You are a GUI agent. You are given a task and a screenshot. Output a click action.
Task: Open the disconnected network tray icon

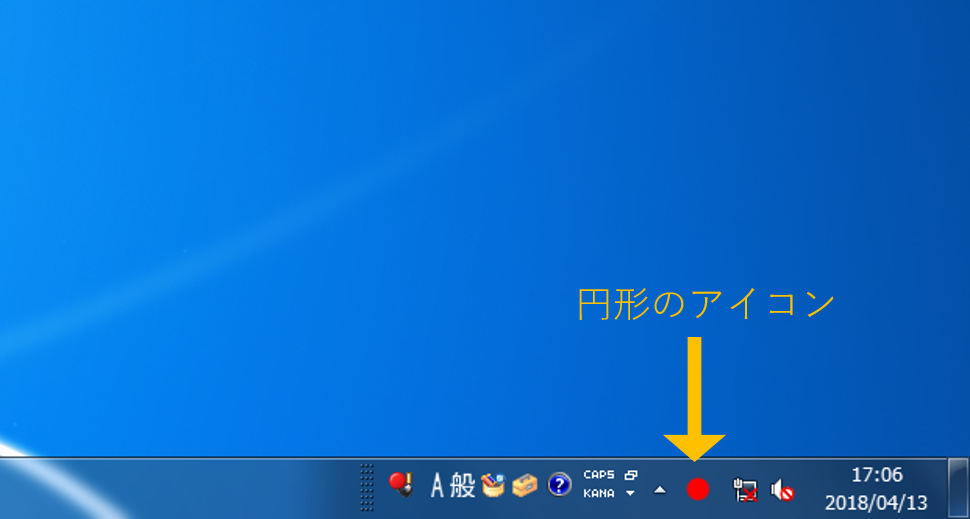[x=745, y=490]
